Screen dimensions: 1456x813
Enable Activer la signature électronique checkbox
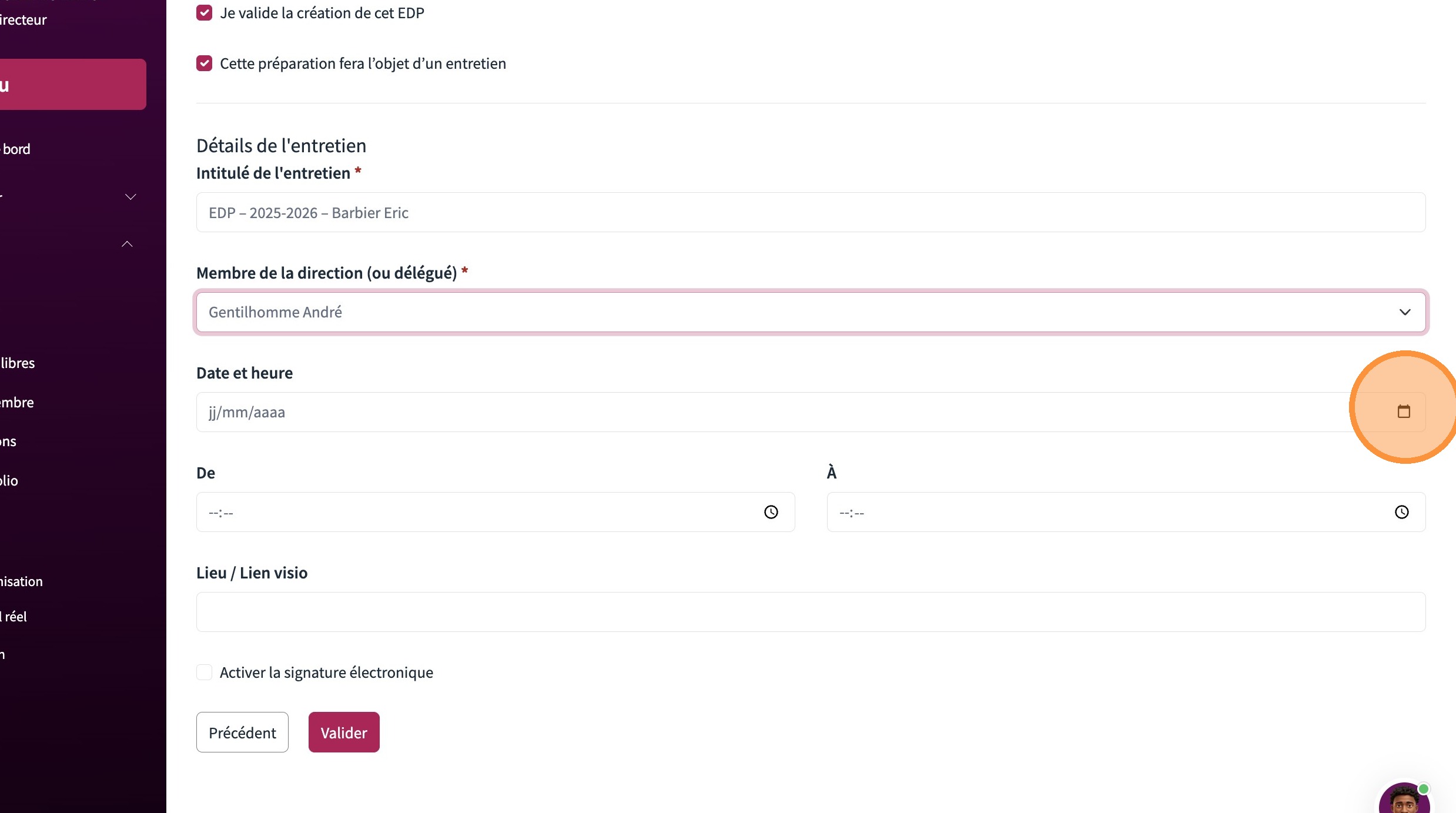coord(204,672)
